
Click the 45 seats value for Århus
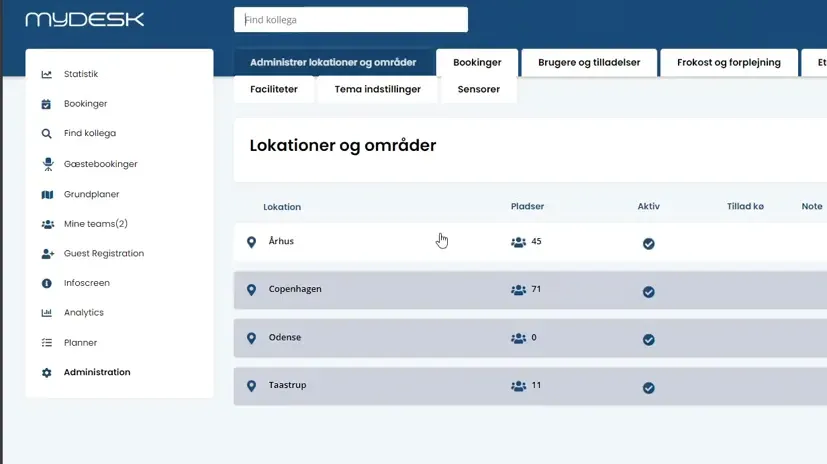tap(536, 241)
